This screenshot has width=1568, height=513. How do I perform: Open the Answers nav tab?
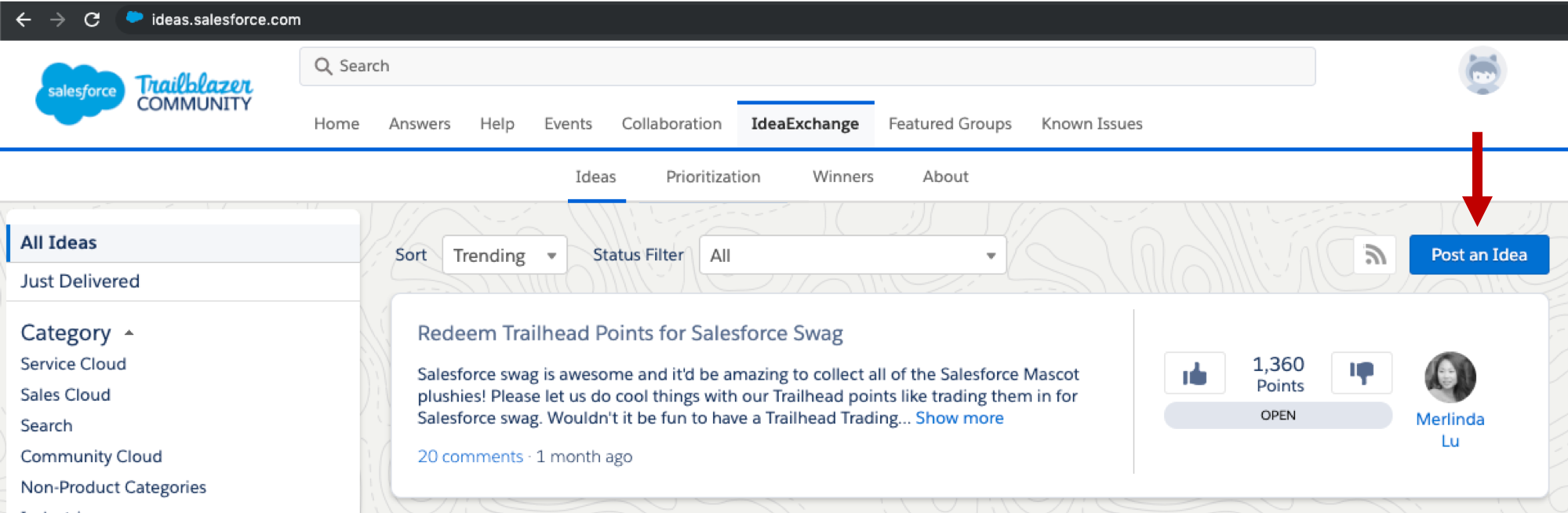(x=420, y=124)
